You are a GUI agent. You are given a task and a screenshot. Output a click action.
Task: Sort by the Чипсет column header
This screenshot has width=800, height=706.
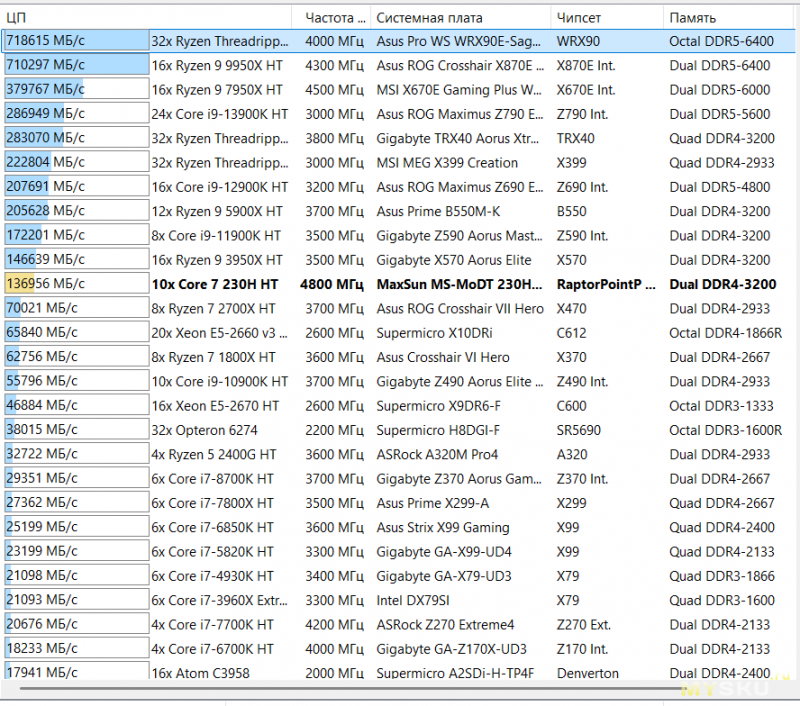click(607, 18)
